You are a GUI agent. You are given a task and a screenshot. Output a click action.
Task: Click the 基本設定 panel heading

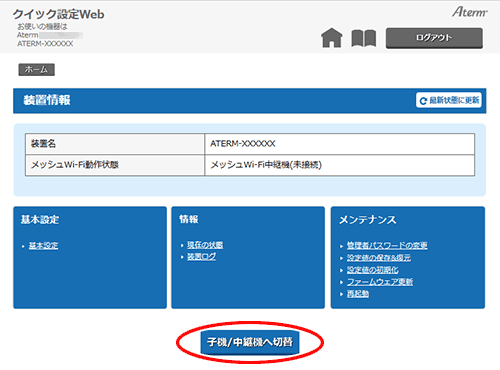coord(40,219)
